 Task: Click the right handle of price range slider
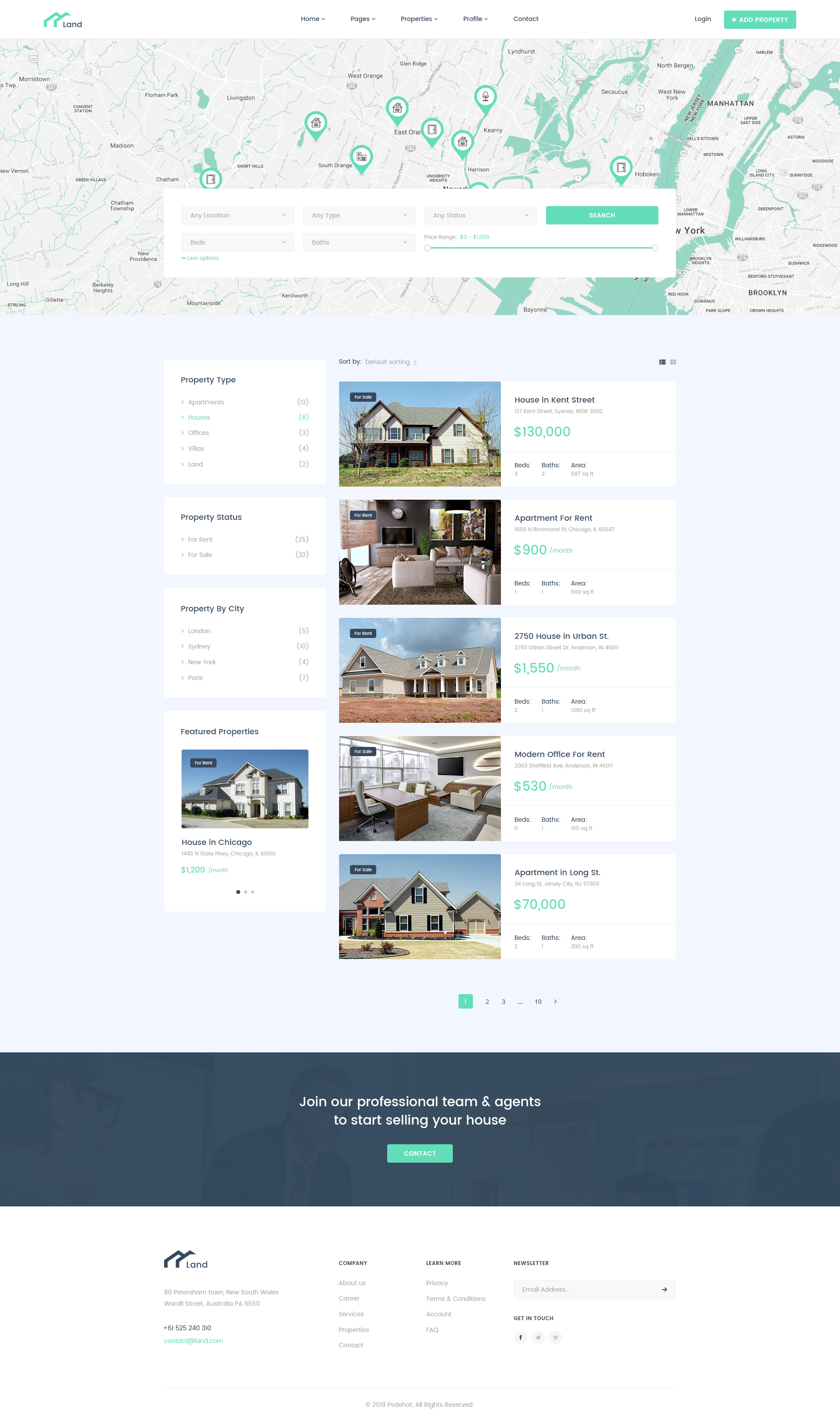pyautogui.click(x=655, y=248)
